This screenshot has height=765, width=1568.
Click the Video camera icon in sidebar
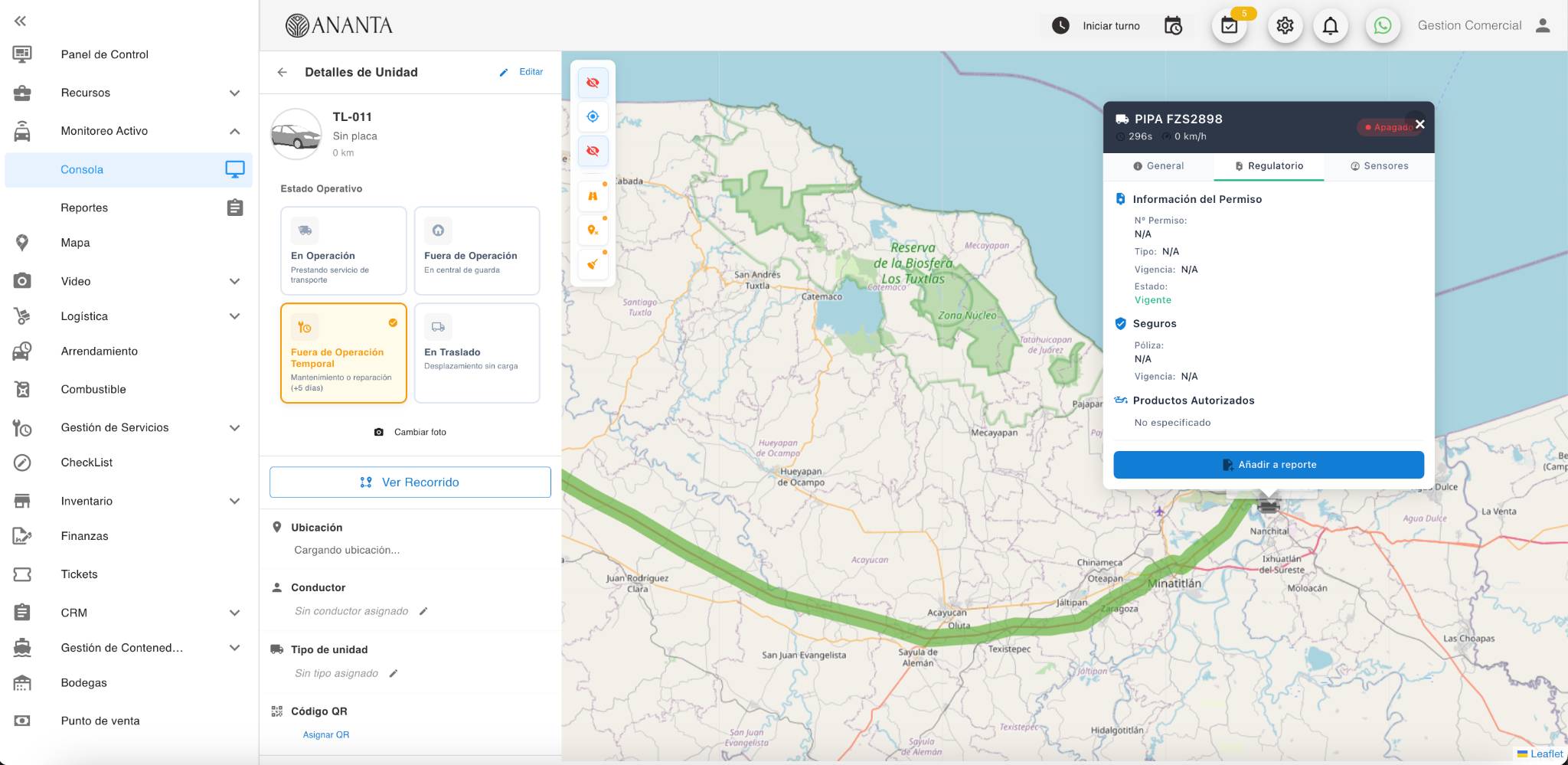tap(22, 281)
